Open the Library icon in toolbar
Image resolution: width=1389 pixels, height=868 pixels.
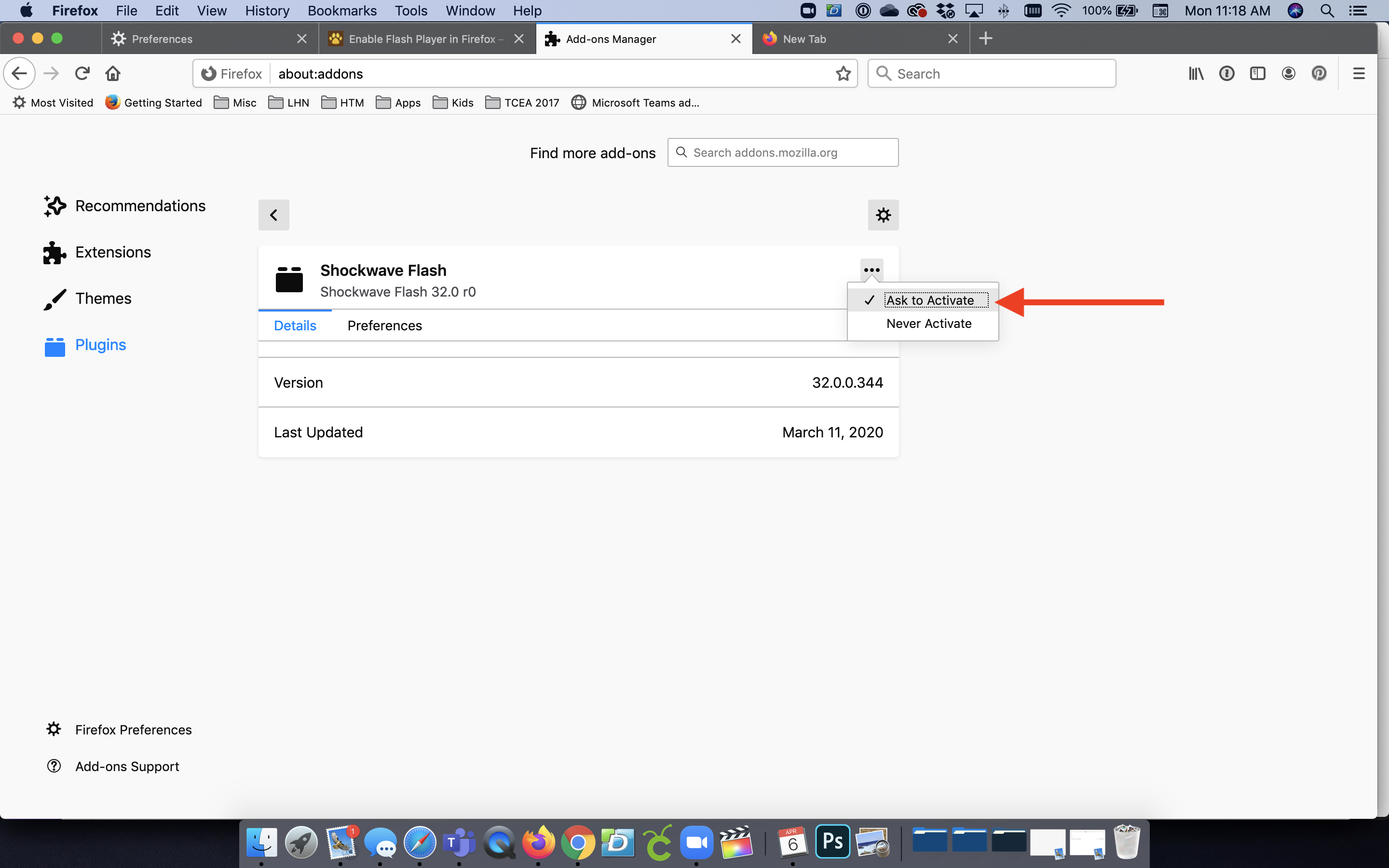(1196, 73)
